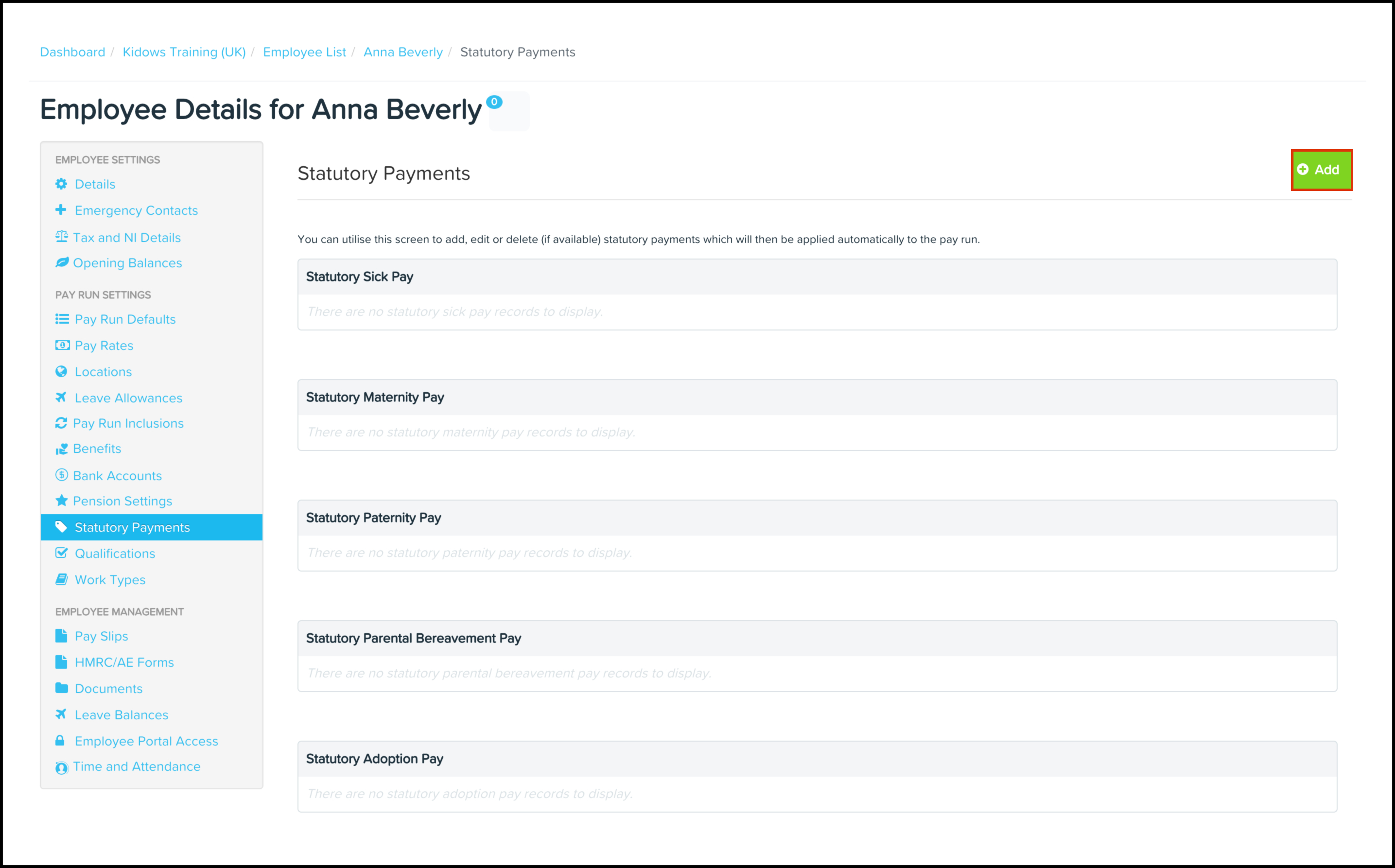Open Employee List breadcrumb link
The height and width of the screenshot is (868, 1395).
(x=304, y=52)
